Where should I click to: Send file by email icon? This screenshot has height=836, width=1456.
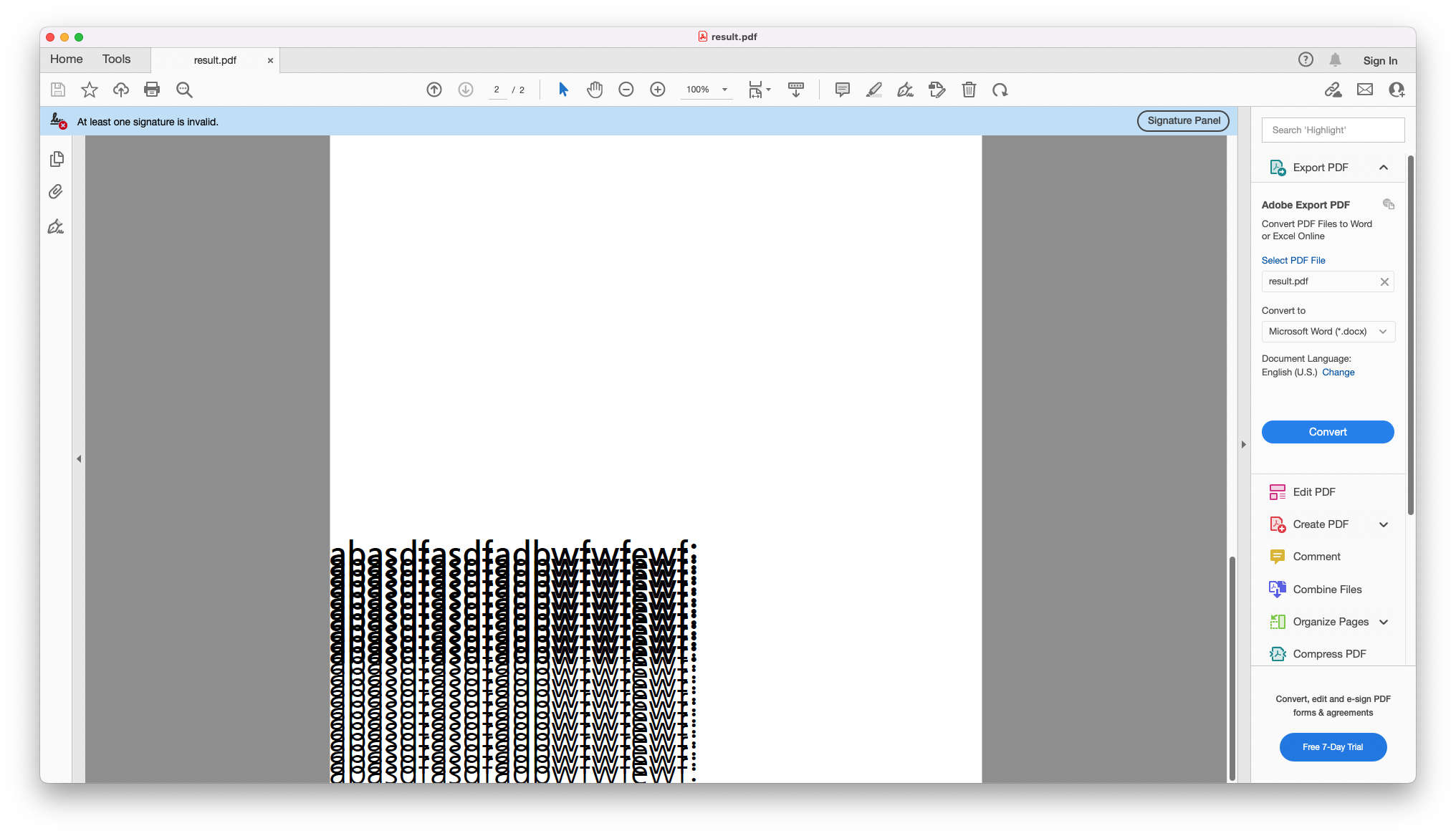[x=1365, y=90]
